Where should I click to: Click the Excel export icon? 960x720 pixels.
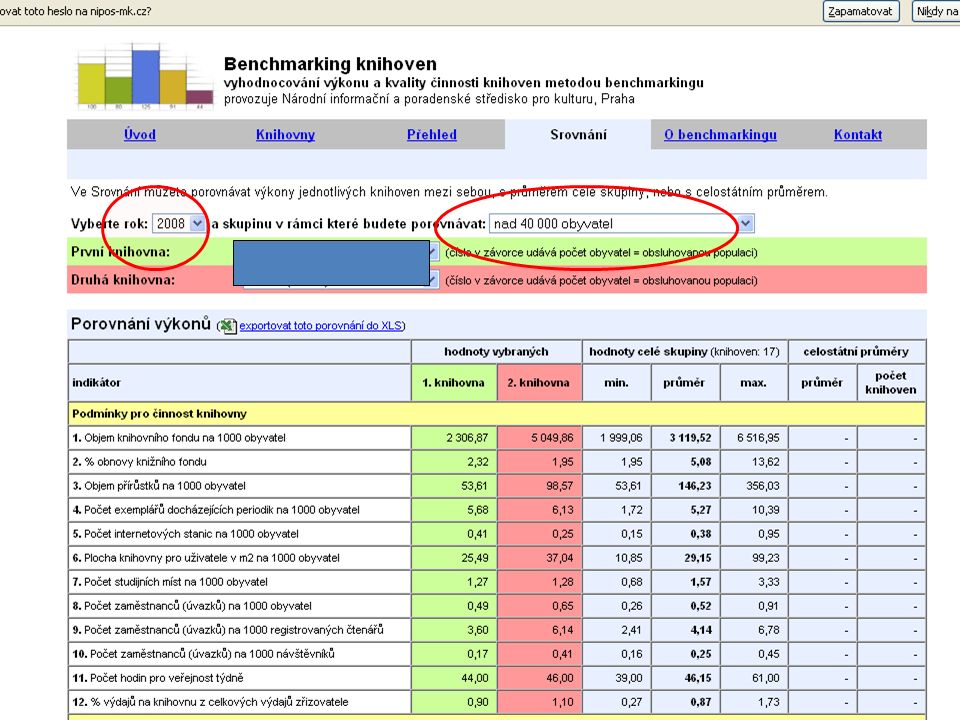point(228,326)
